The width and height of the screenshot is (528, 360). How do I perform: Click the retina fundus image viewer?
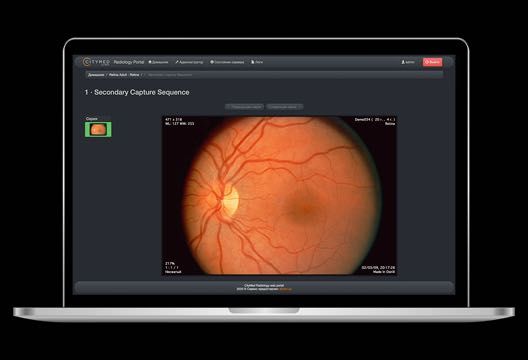point(279,196)
